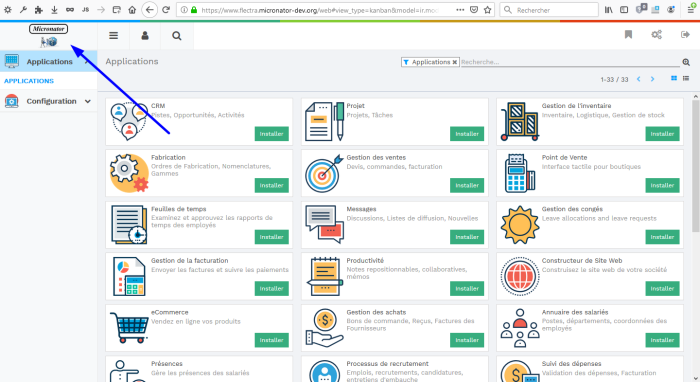Install Gestion de l'inventaire

click(662, 134)
